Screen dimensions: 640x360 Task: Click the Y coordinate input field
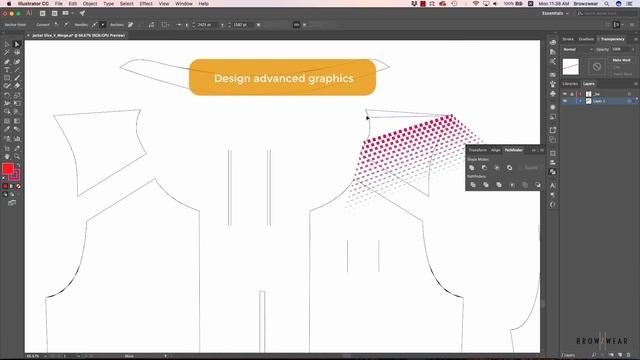point(242,25)
